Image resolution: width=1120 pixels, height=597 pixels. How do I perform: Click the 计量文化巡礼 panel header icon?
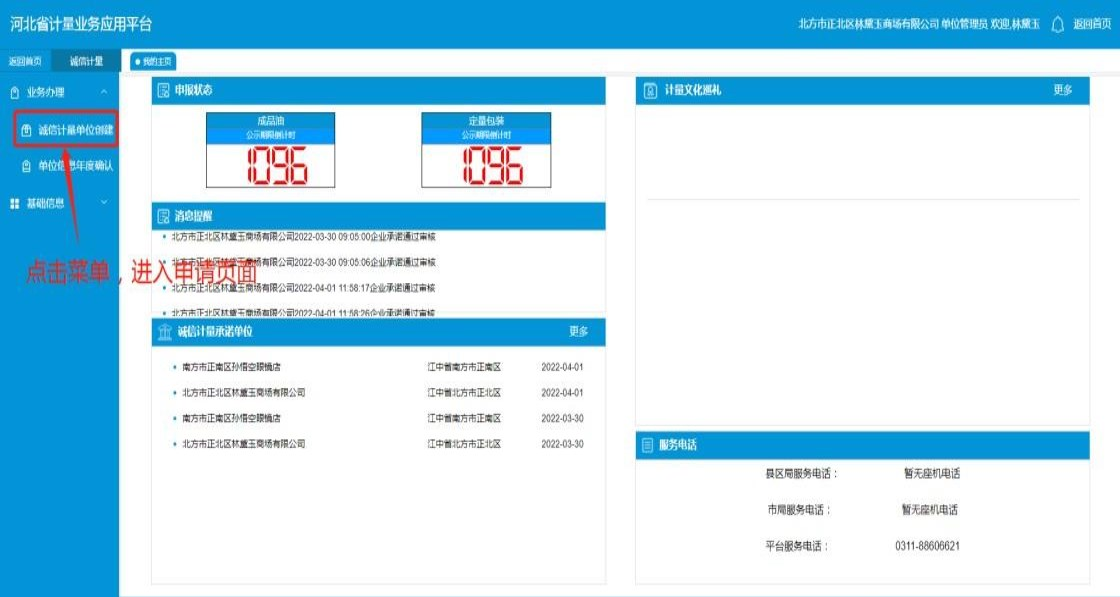(x=650, y=91)
